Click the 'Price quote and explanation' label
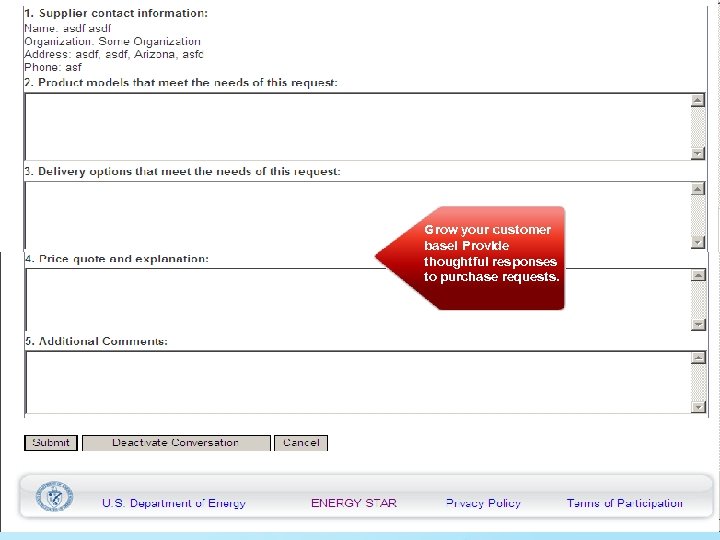The height and width of the screenshot is (540, 720). pyautogui.click(x=117, y=259)
